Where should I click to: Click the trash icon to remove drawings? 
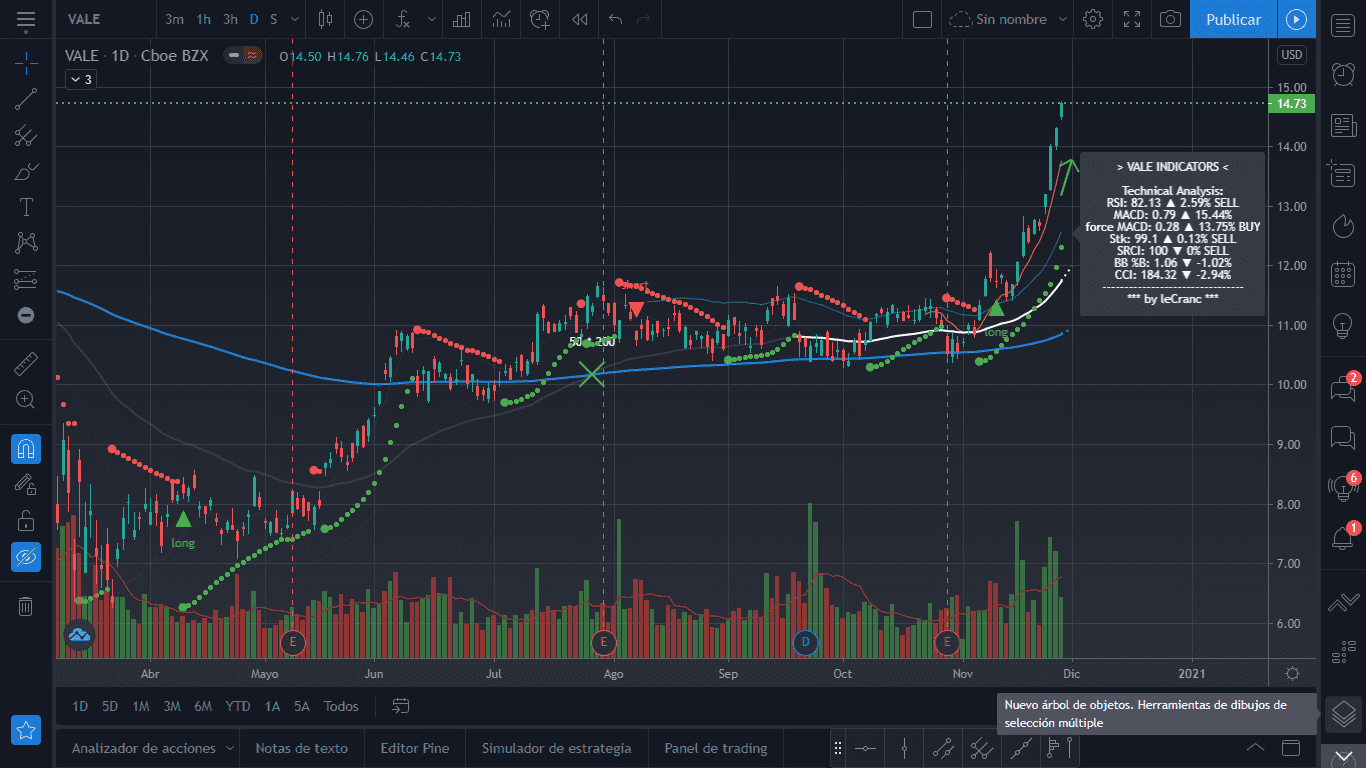click(x=26, y=606)
